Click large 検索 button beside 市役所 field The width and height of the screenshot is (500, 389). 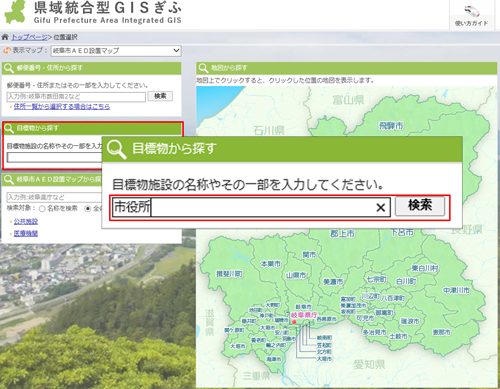420,206
